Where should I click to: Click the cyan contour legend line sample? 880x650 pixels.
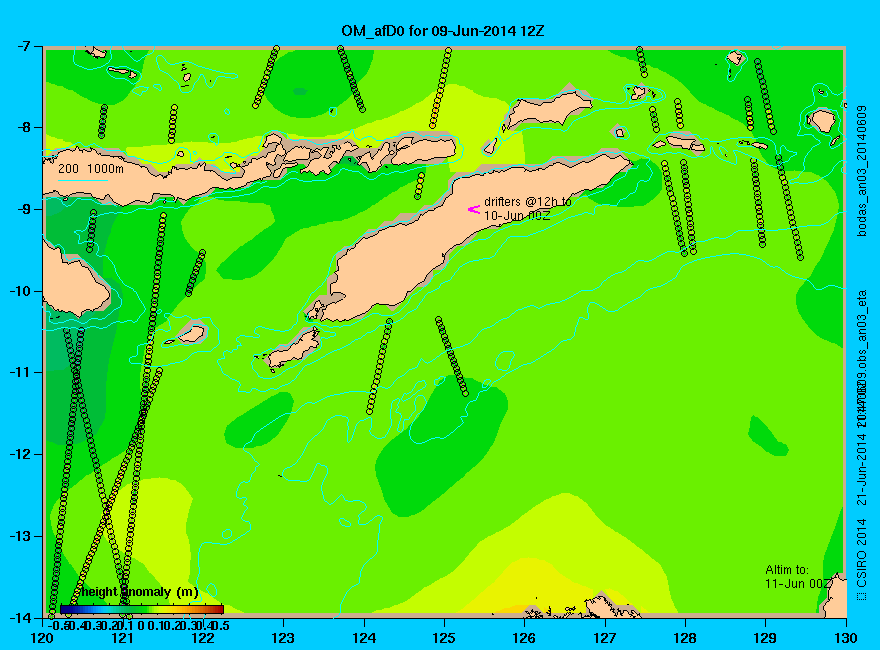82,180
